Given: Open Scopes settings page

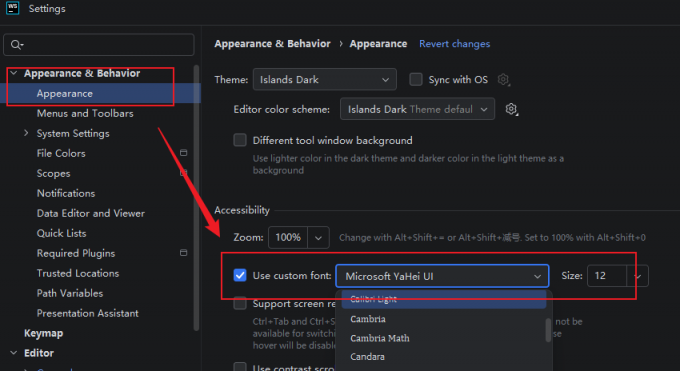Looking at the screenshot, I should 53,173.
